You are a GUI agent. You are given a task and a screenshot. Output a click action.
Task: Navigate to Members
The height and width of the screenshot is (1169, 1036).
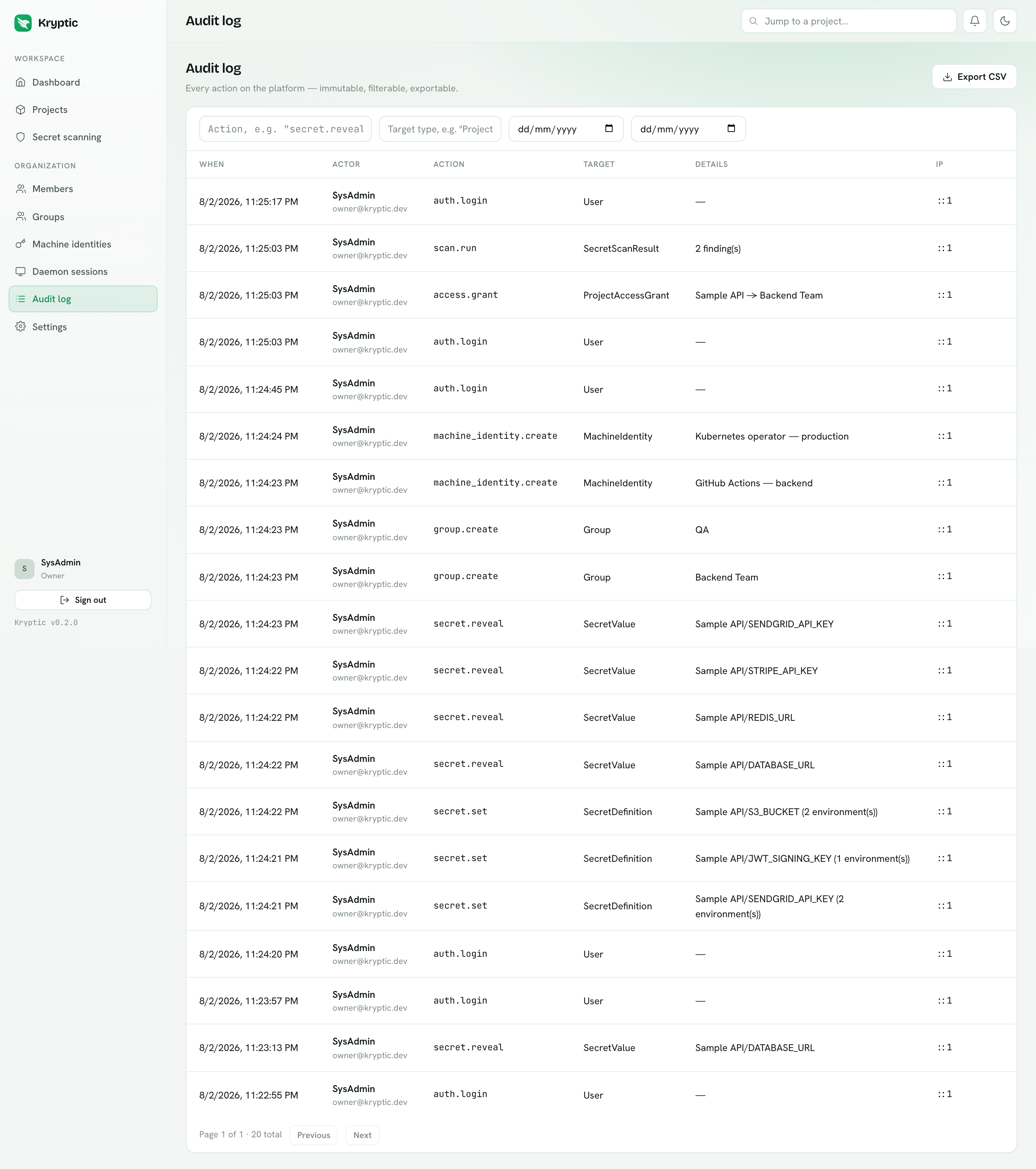pyautogui.click(x=83, y=189)
